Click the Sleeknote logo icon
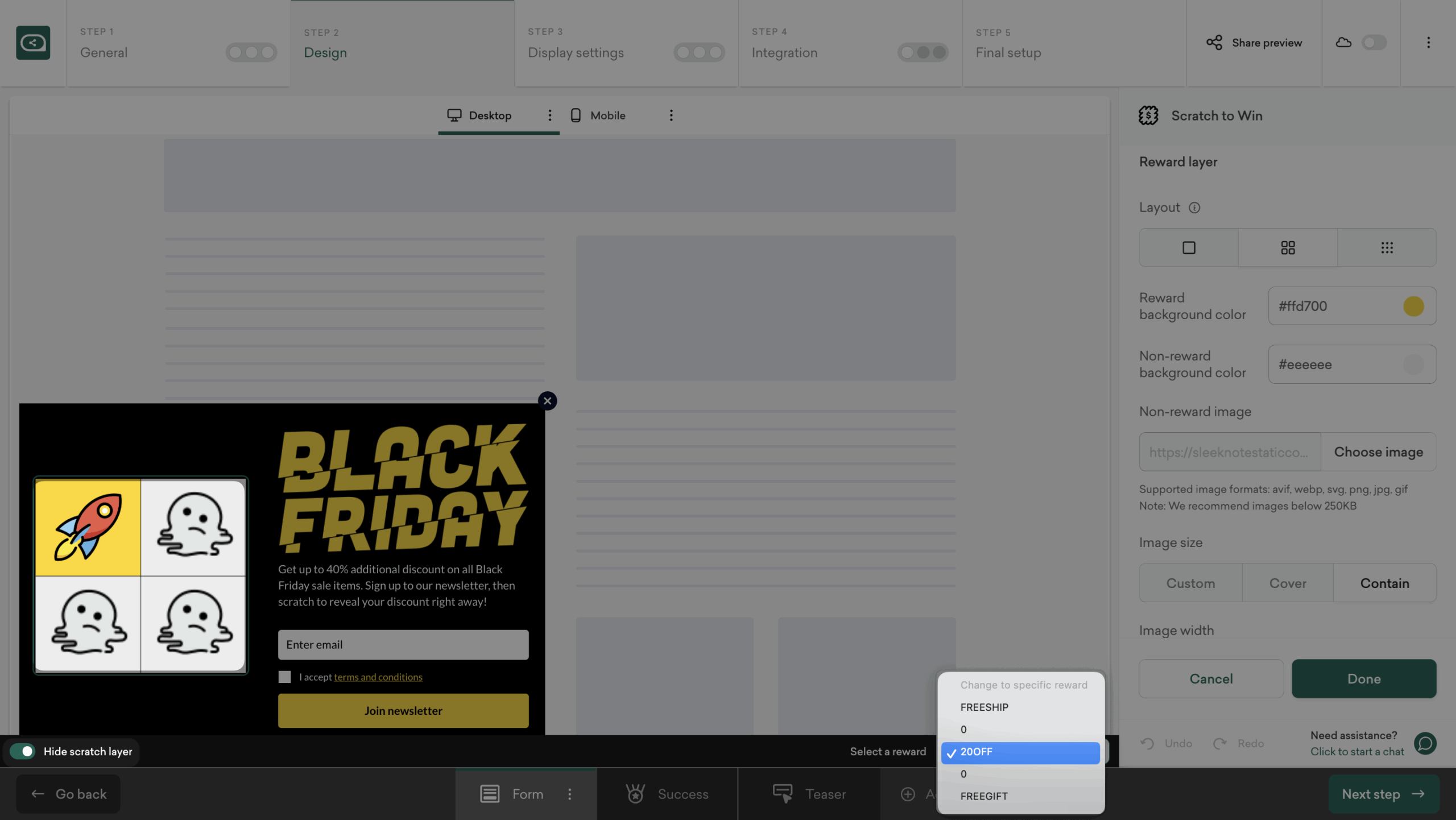1456x820 pixels. coord(33,43)
